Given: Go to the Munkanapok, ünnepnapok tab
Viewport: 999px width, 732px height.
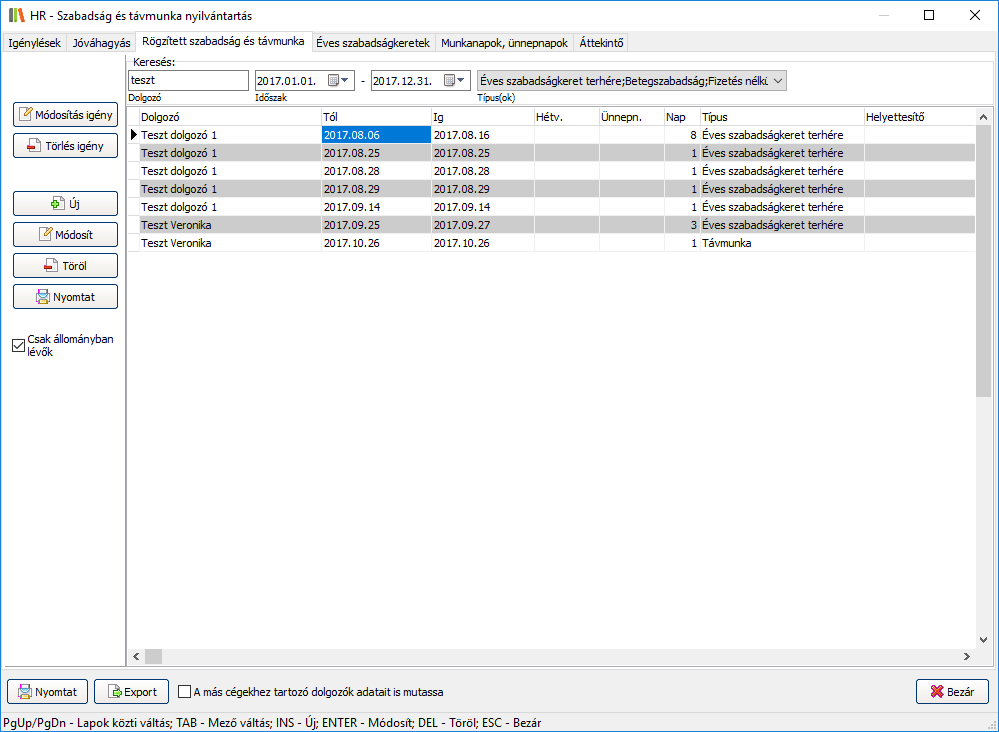Looking at the screenshot, I should pyautogui.click(x=504, y=43).
